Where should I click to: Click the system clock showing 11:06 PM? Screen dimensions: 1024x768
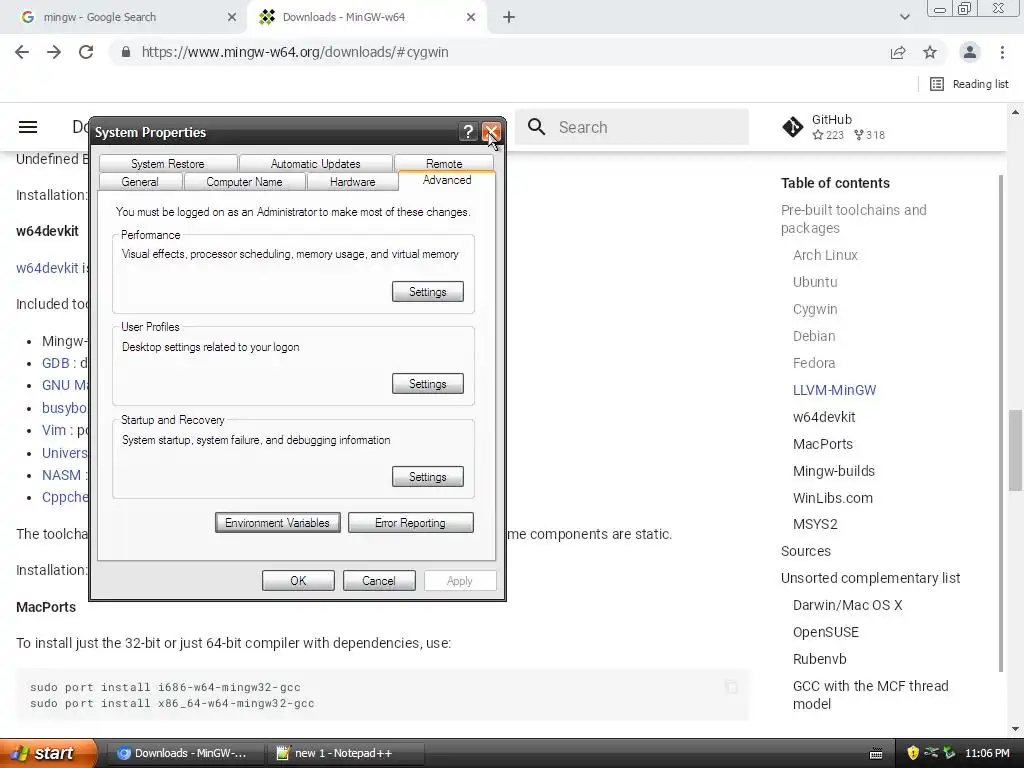[x=987, y=753]
